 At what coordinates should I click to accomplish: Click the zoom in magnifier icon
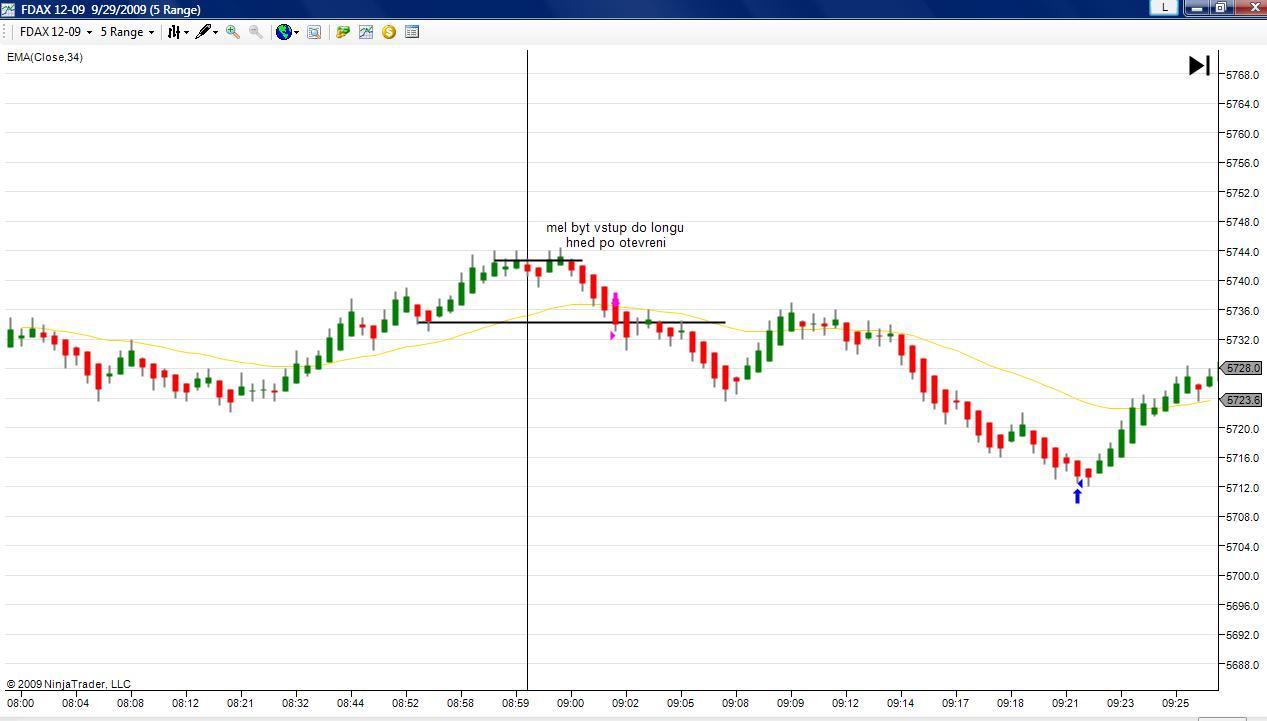click(233, 32)
